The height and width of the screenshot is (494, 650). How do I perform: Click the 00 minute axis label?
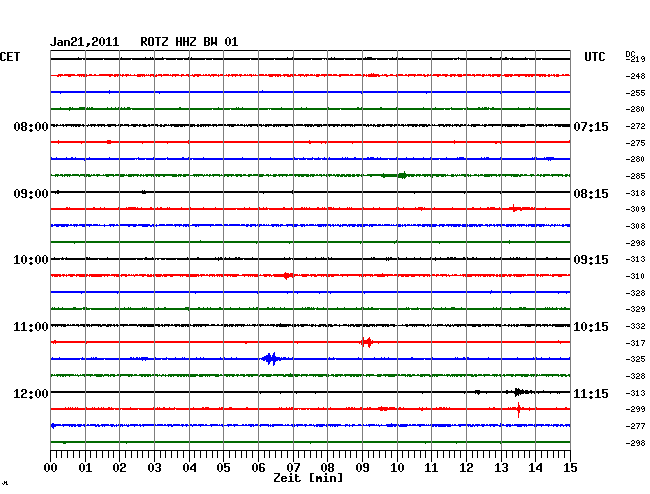pyautogui.click(x=50, y=467)
